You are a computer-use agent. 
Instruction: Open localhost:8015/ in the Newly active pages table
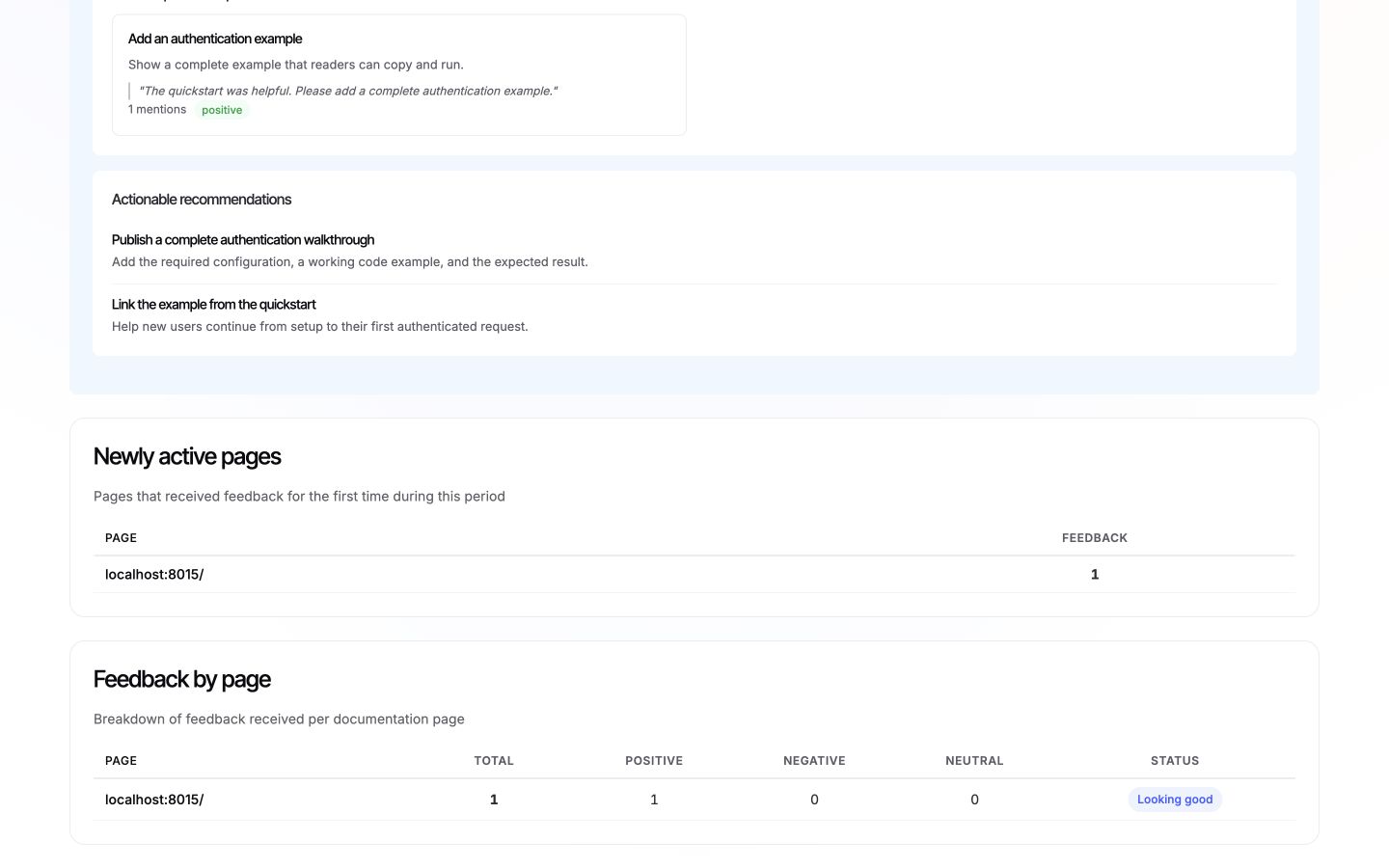pyautogui.click(x=154, y=575)
